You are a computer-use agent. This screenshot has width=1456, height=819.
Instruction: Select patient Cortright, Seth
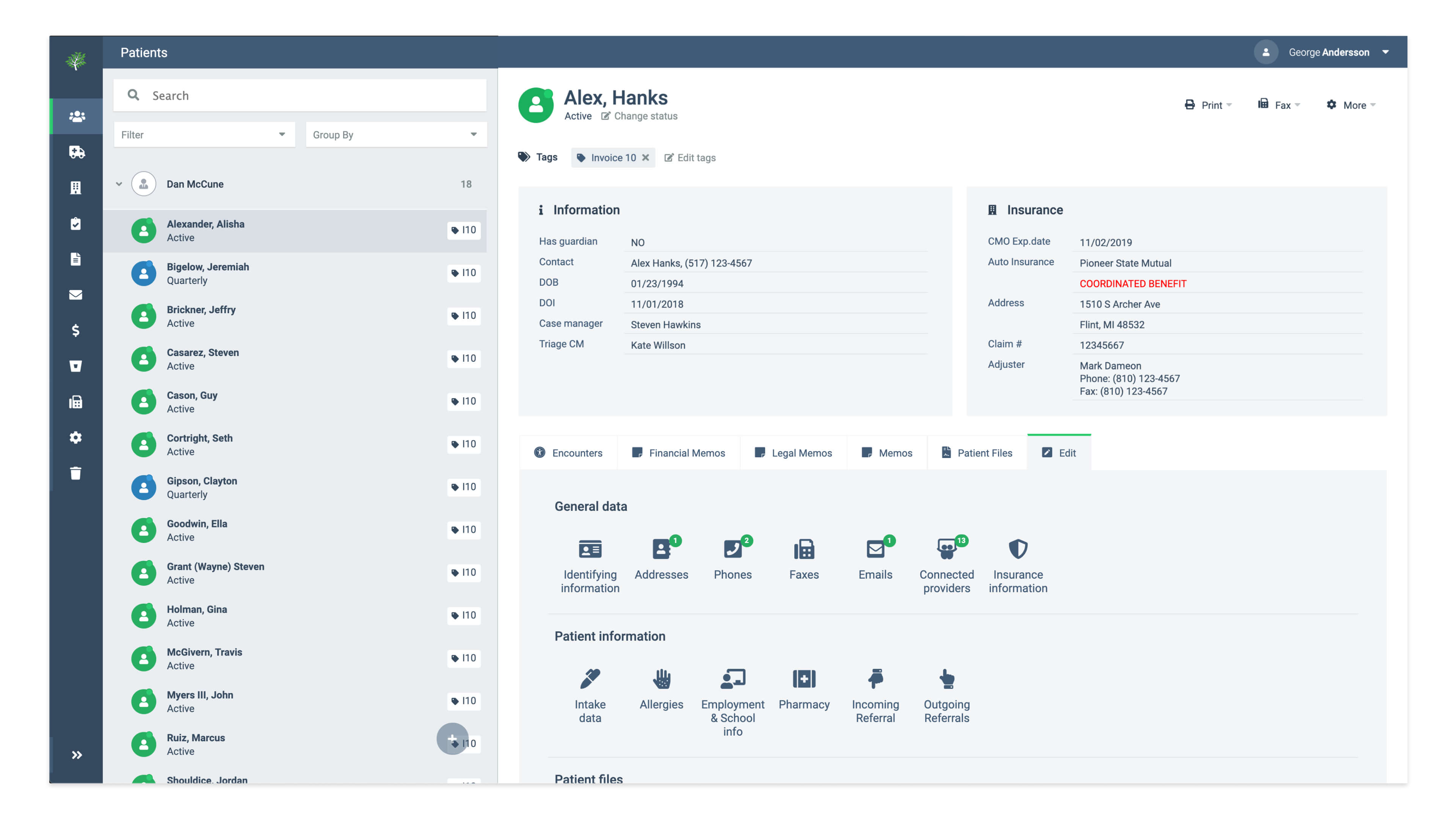pyautogui.click(x=295, y=445)
